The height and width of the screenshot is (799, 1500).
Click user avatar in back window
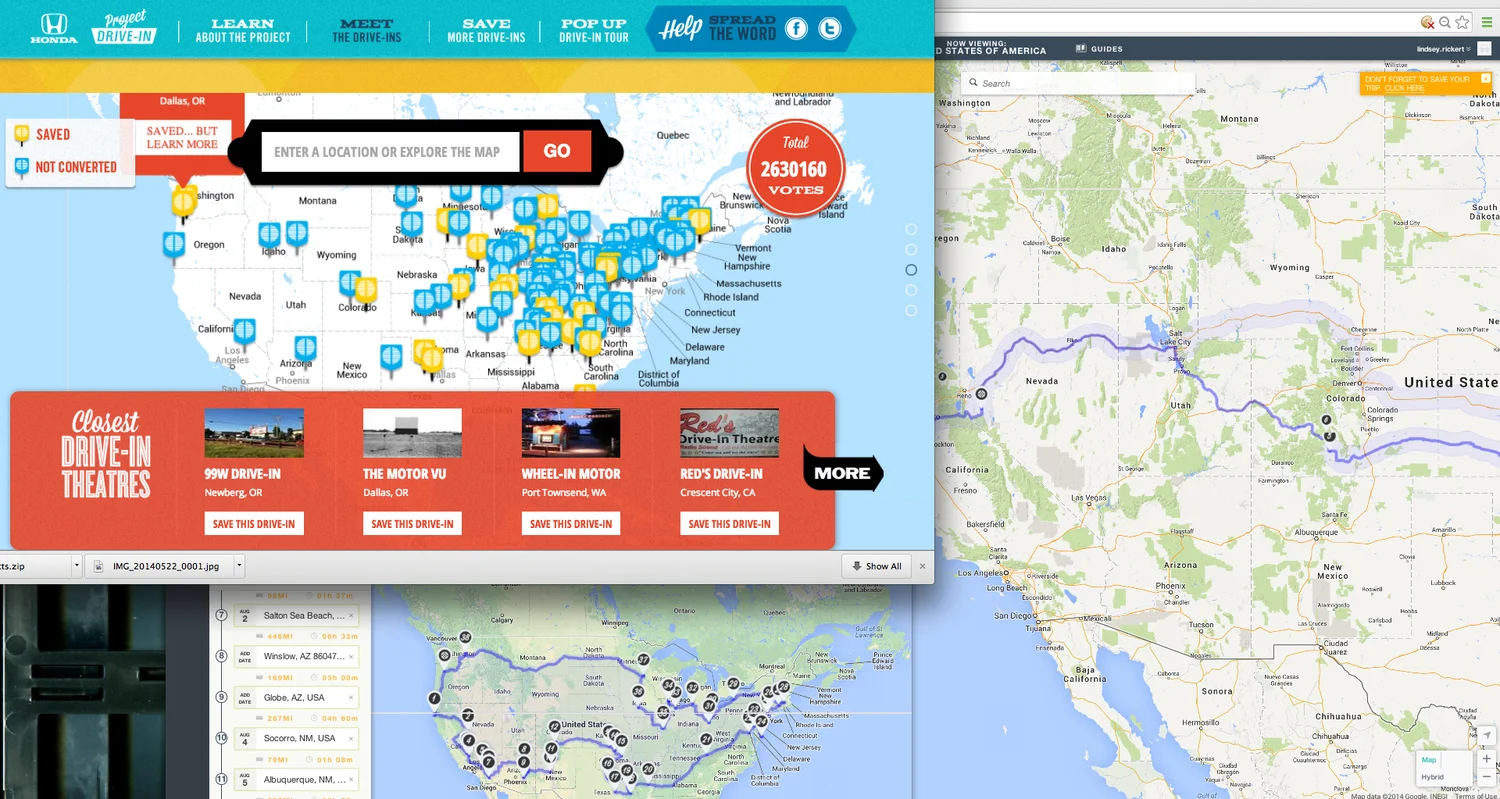[1486, 49]
